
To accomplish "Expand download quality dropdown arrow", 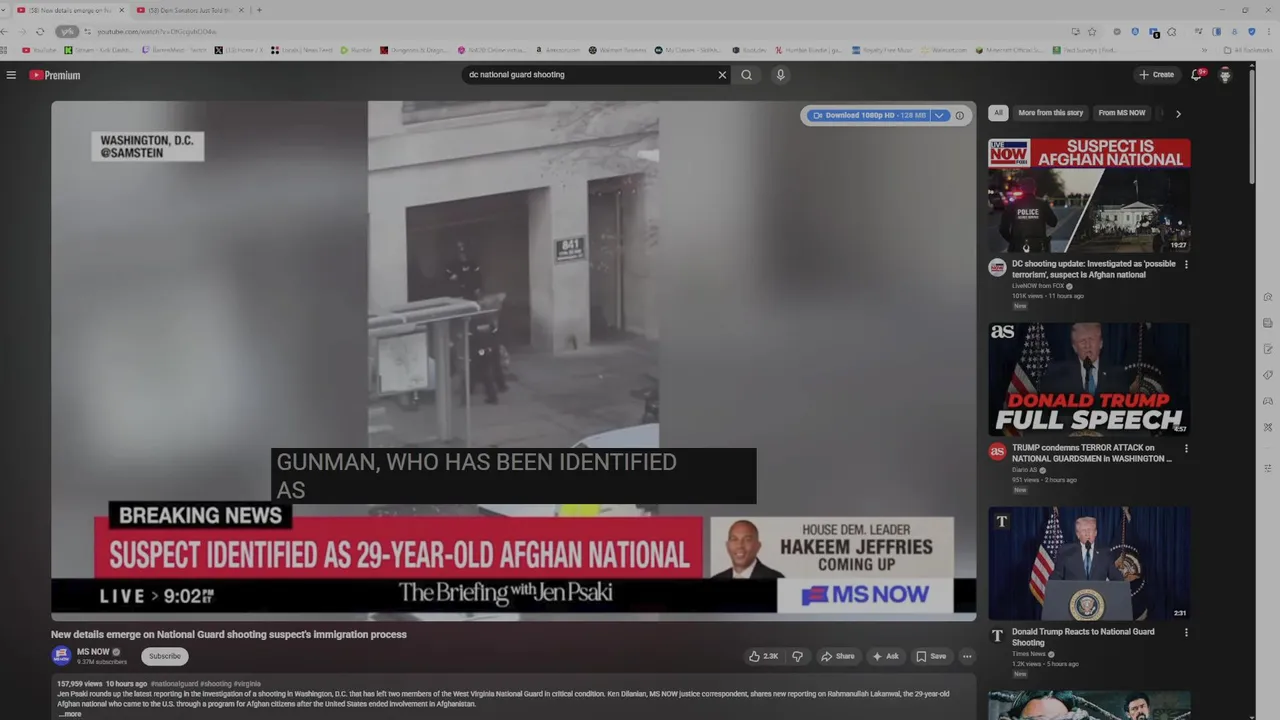I will pos(939,115).
